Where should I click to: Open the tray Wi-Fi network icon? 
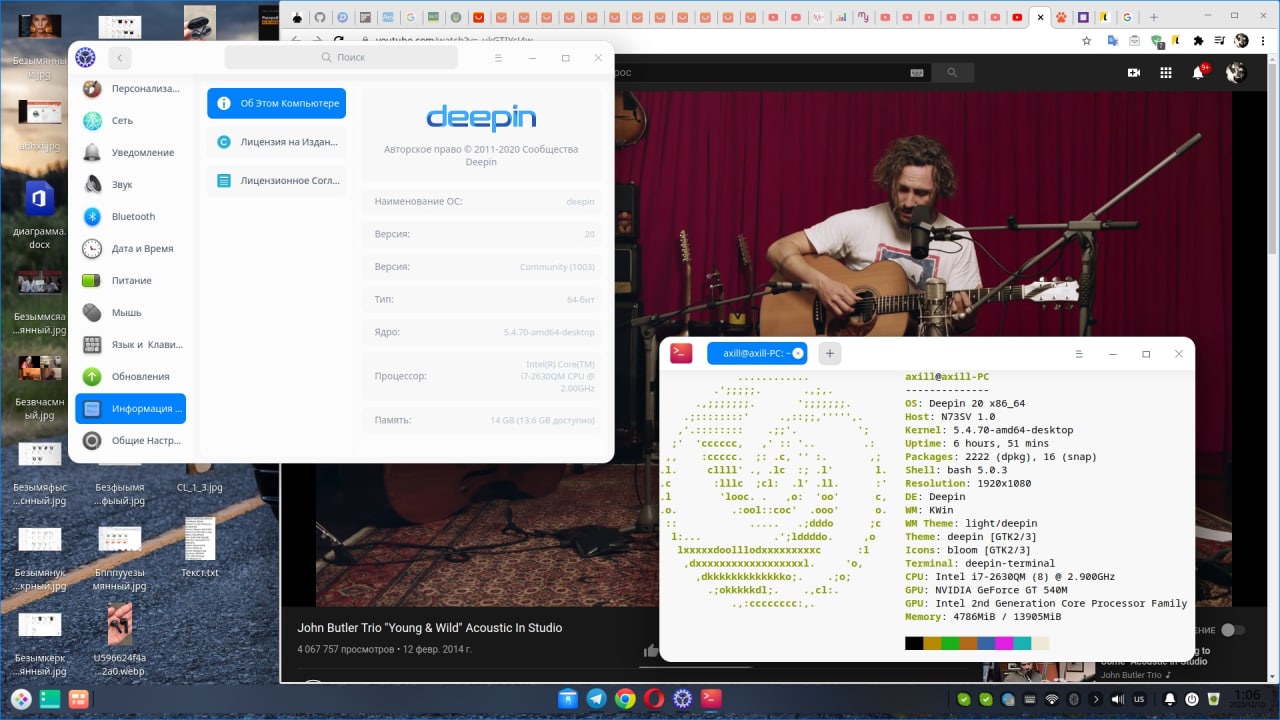1052,699
